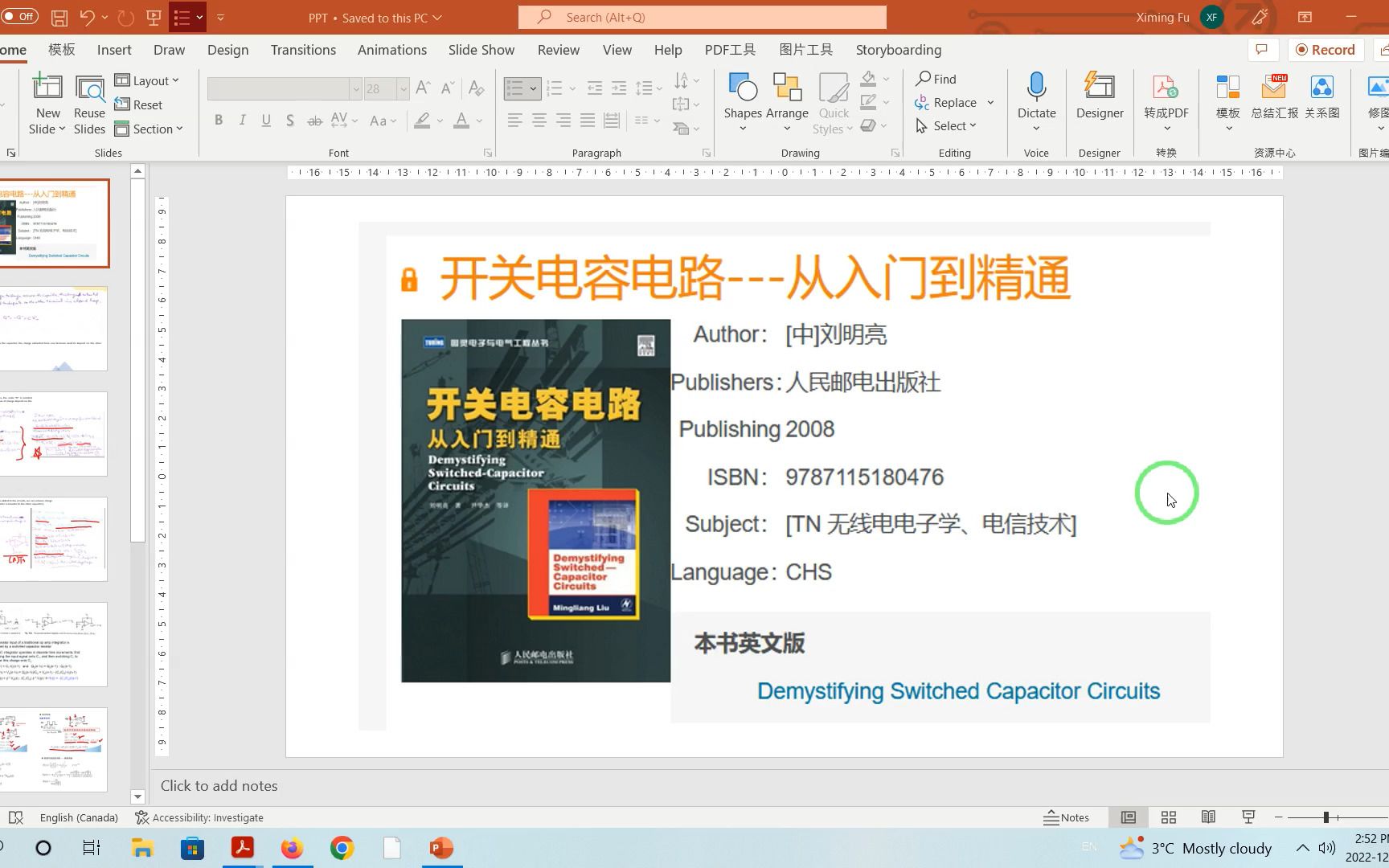Screen dimensions: 1389x868
Task: Expand the Select dropdown in Editing
Action: (x=946, y=125)
